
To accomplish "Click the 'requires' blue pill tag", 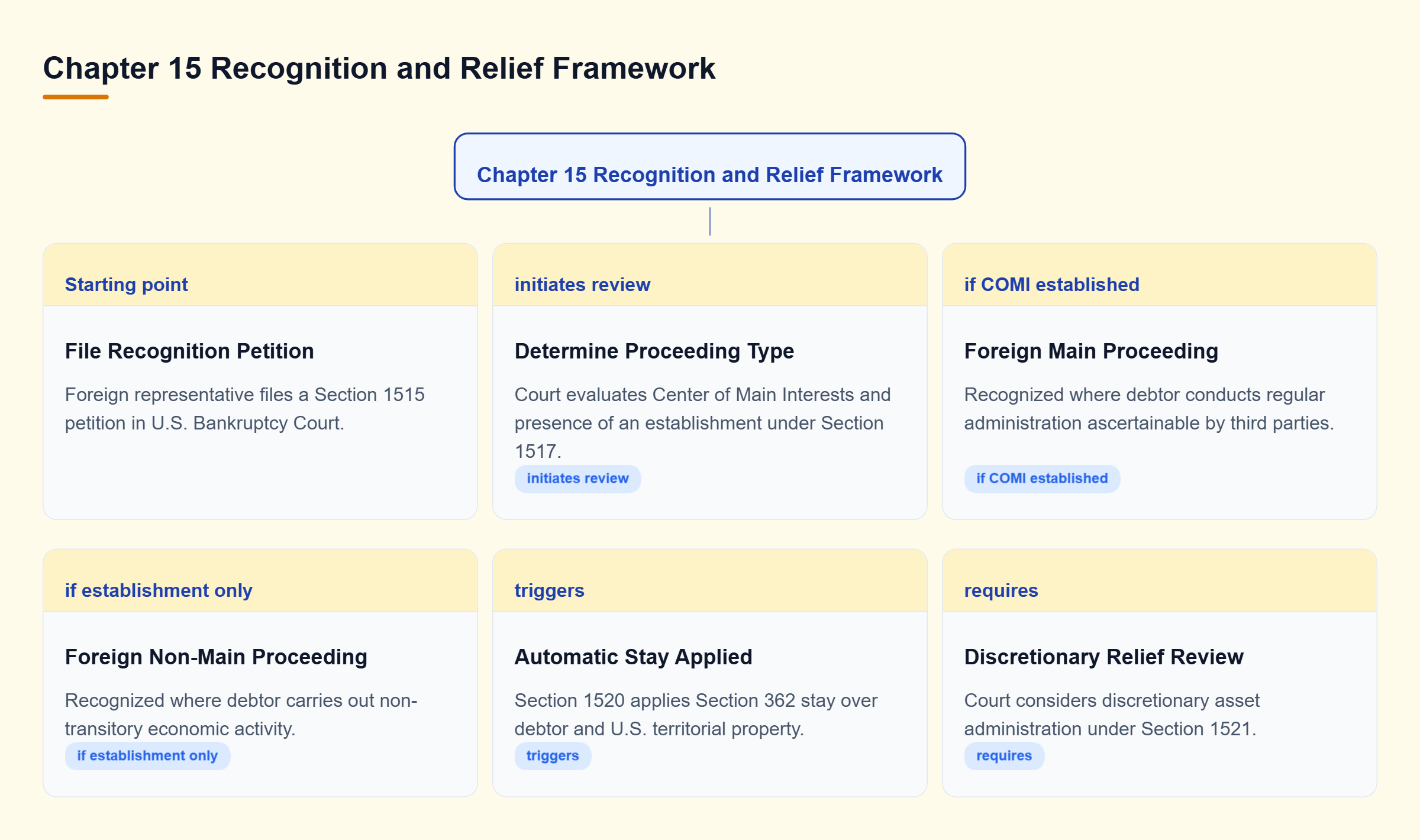I will tap(1004, 755).
